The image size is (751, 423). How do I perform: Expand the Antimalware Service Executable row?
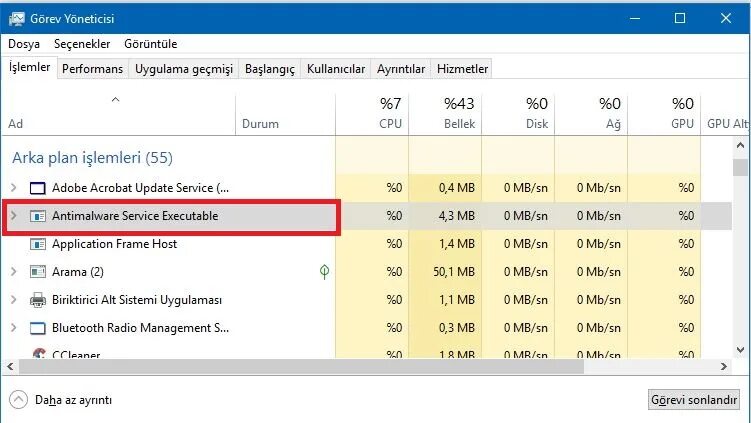[13, 216]
